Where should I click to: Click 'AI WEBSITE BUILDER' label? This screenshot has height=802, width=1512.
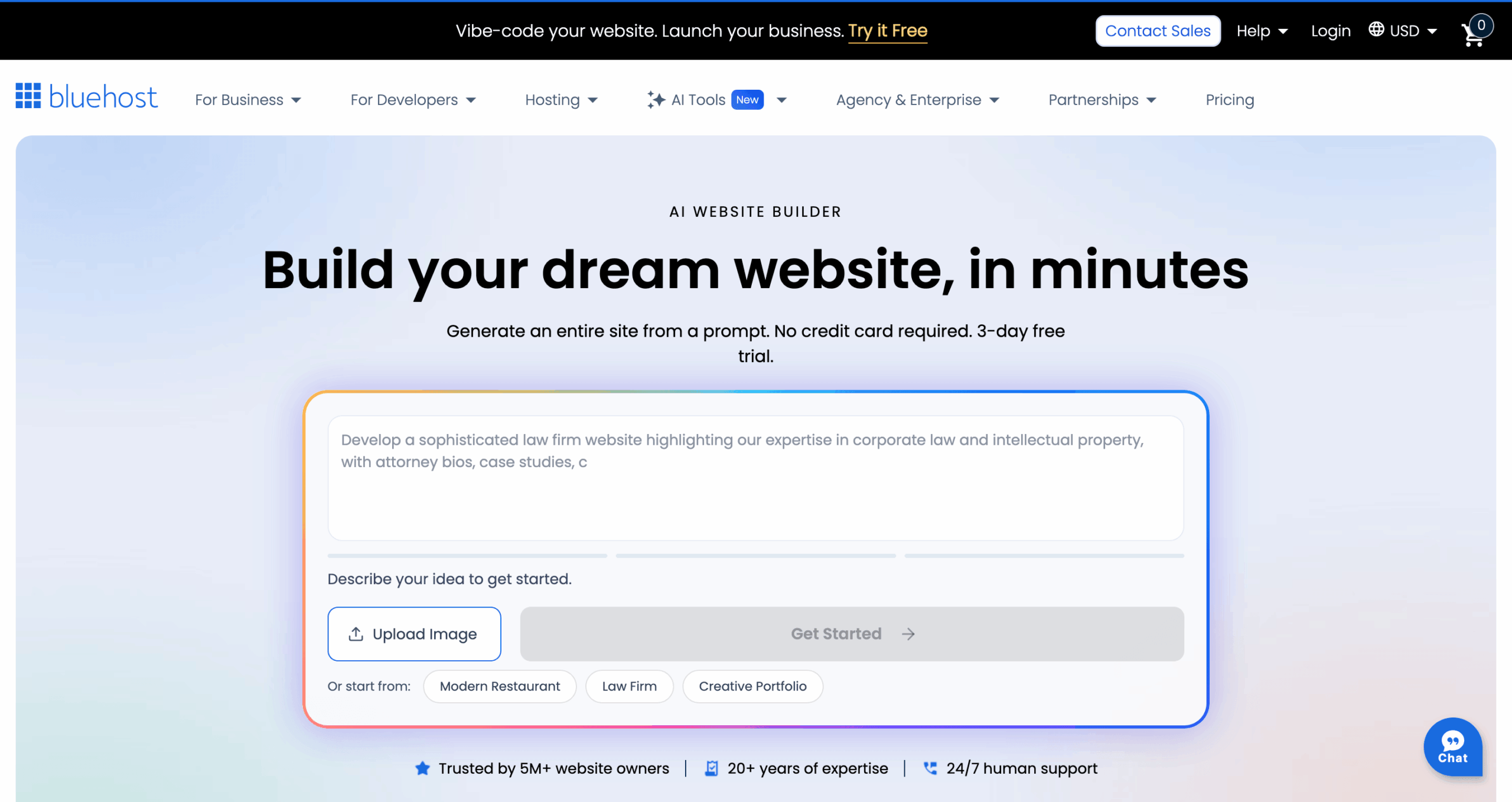[755, 211]
